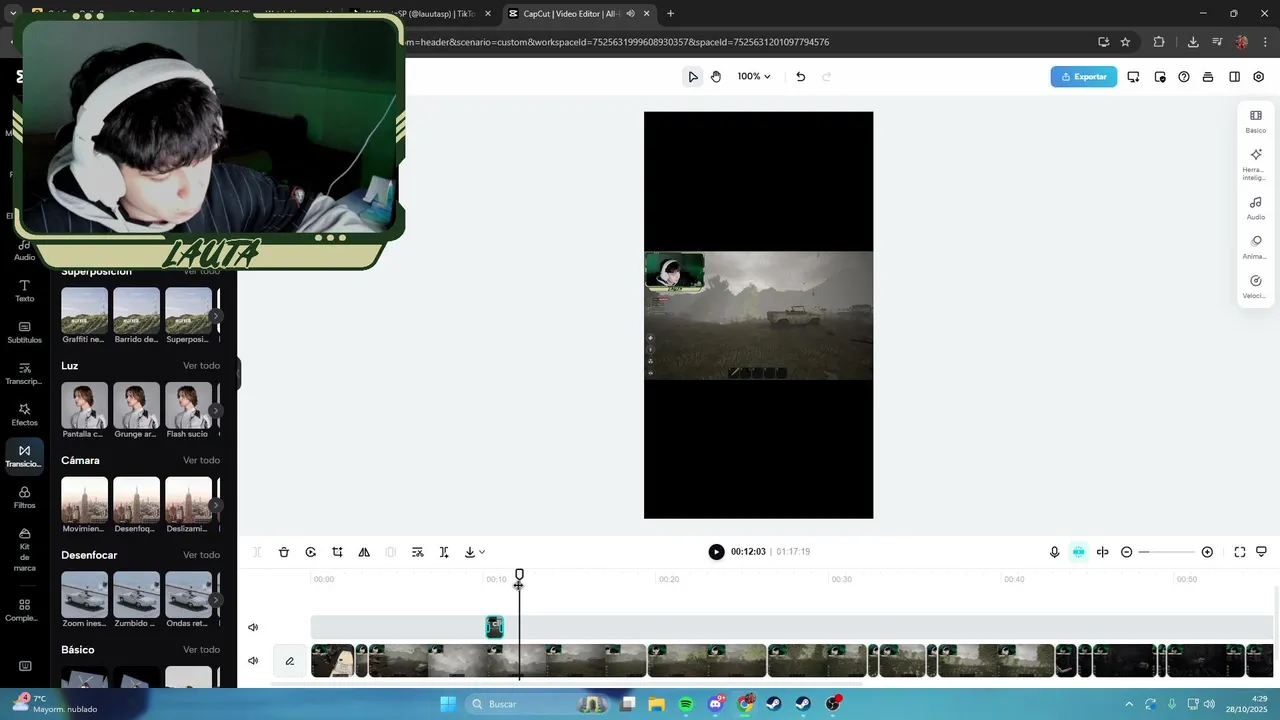Image resolution: width=1280 pixels, height=720 pixels.
Task: Open the settings hexagon icon
Action: 1259,77
